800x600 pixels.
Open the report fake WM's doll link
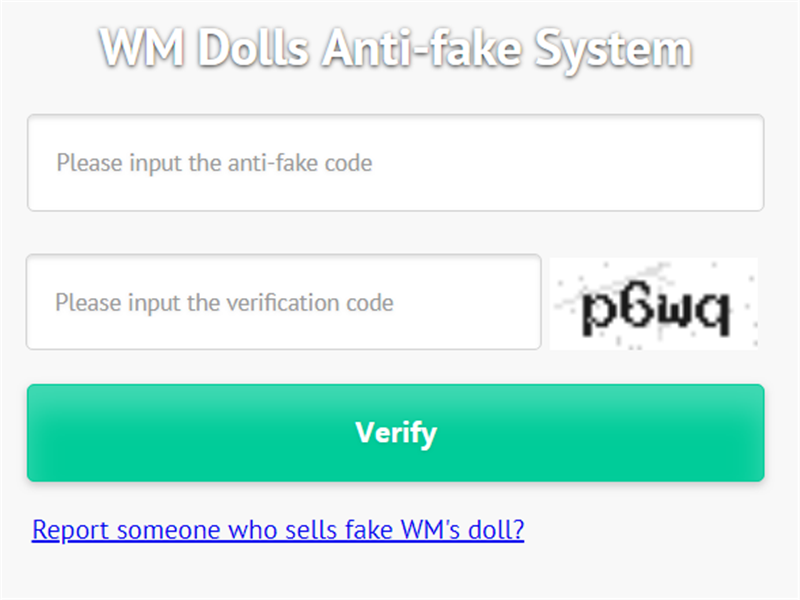click(x=278, y=529)
